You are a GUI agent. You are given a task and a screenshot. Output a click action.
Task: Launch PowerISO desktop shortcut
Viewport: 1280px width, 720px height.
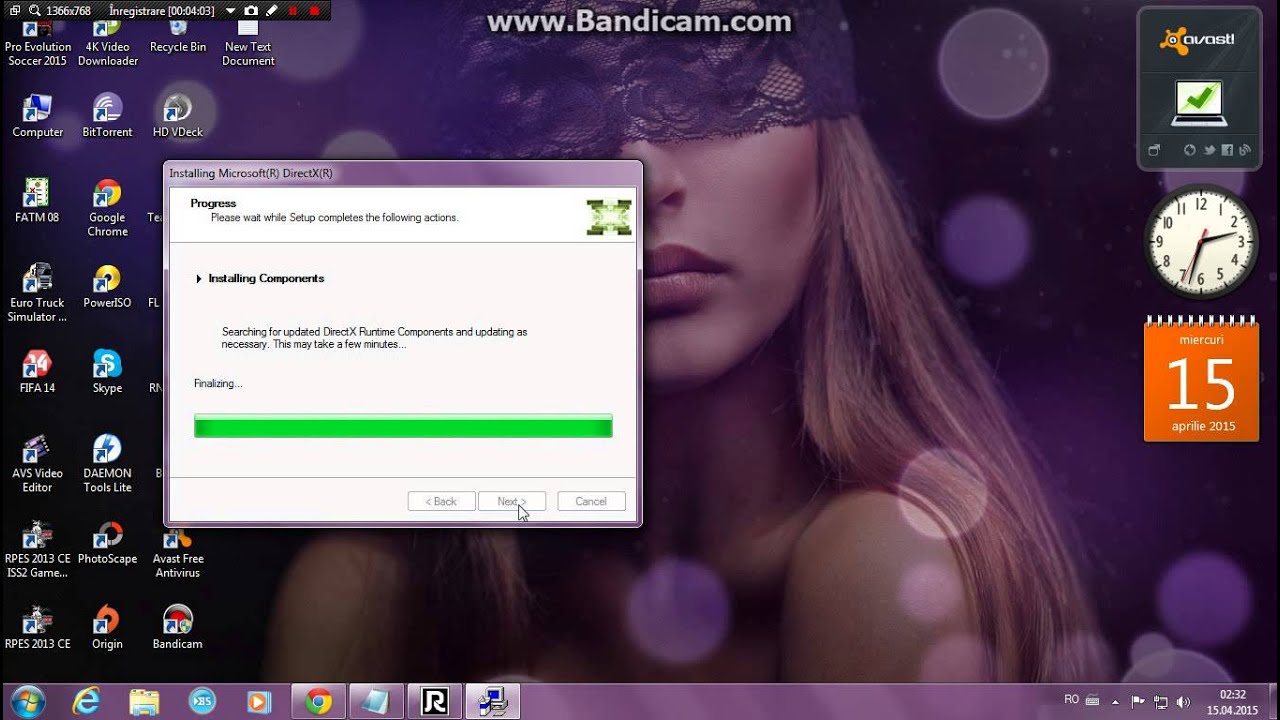107,287
